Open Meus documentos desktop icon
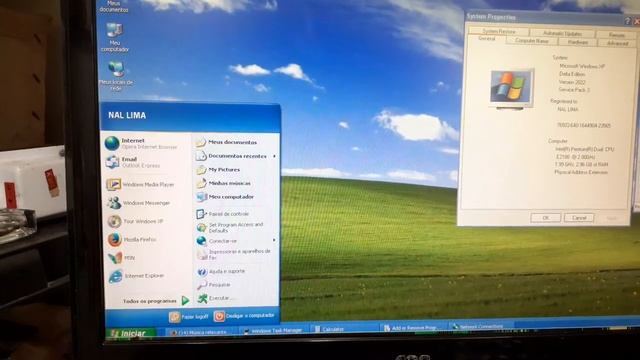Viewport: 640px width, 360px height. click(x=114, y=7)
